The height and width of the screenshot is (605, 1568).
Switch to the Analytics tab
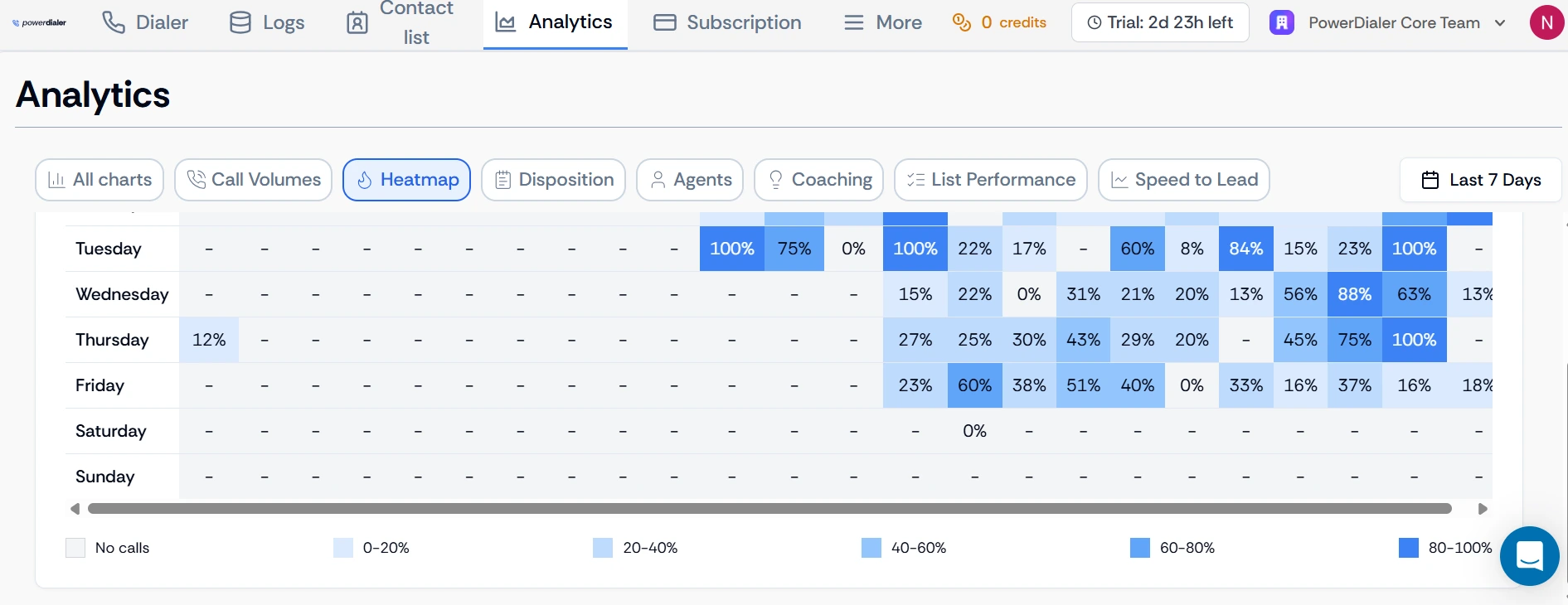point(556,22)
